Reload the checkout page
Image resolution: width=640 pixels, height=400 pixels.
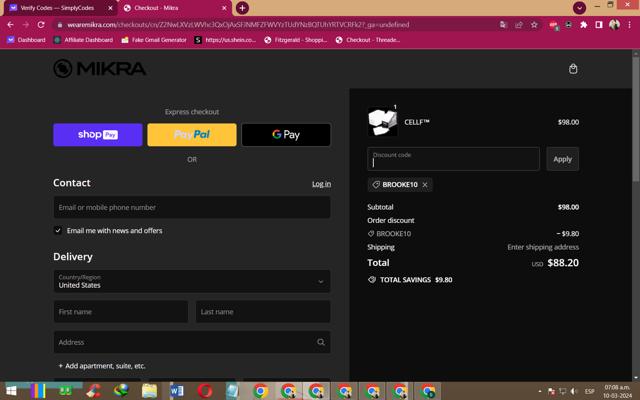tap(41, 24)
